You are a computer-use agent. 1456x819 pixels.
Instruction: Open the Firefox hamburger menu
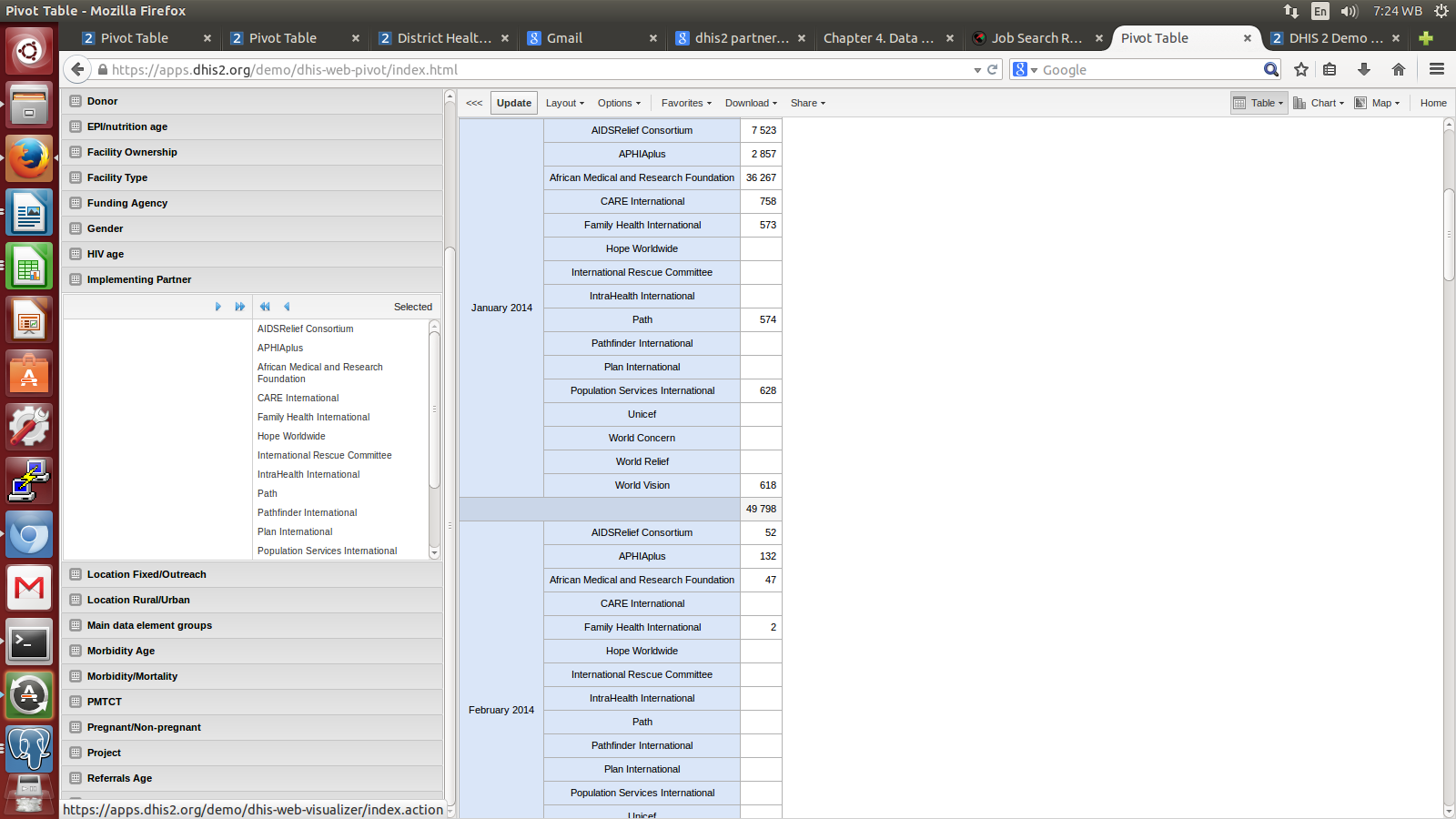tap(1437, 70)
